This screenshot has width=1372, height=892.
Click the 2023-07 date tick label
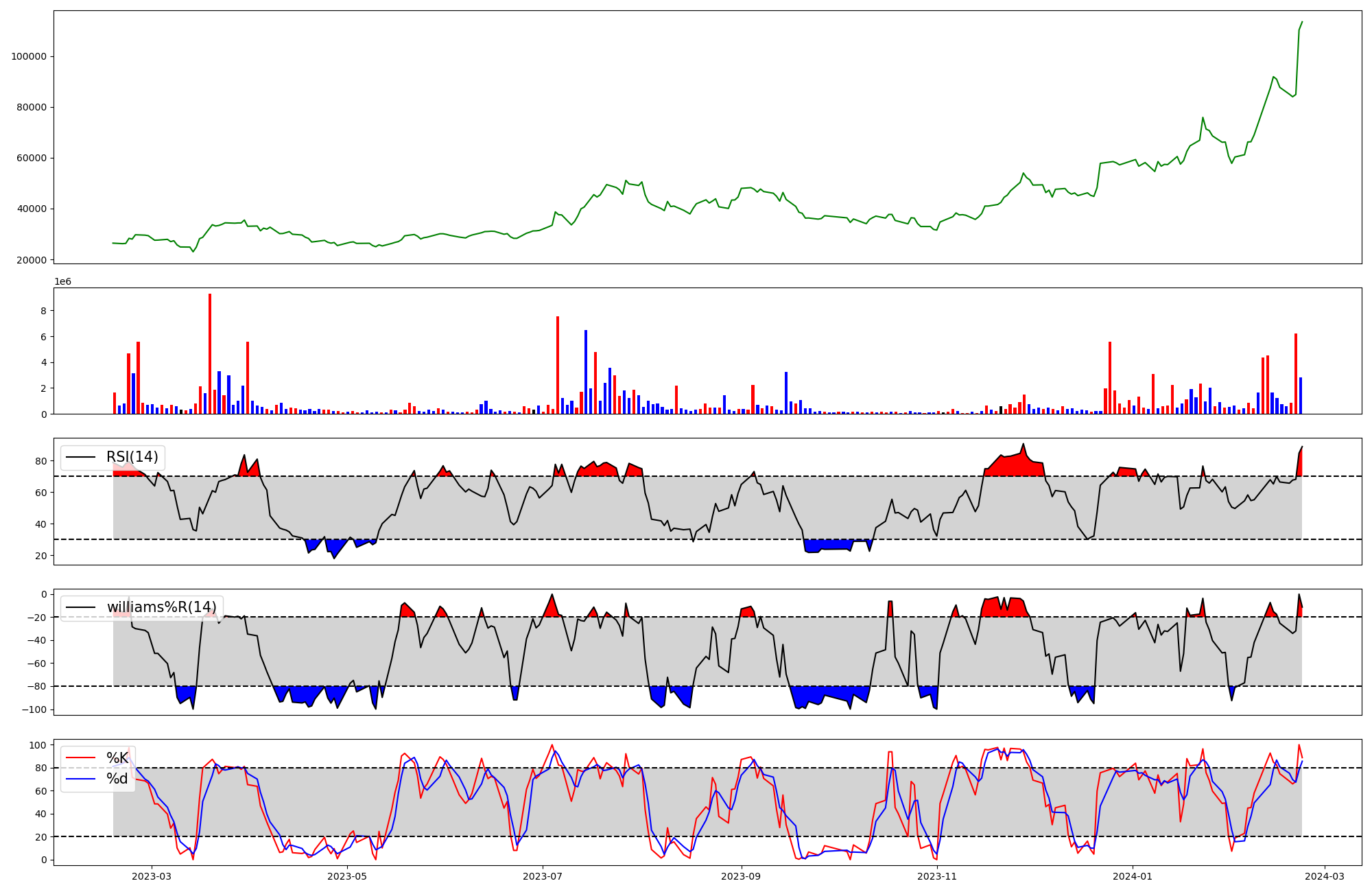(543, 876)
